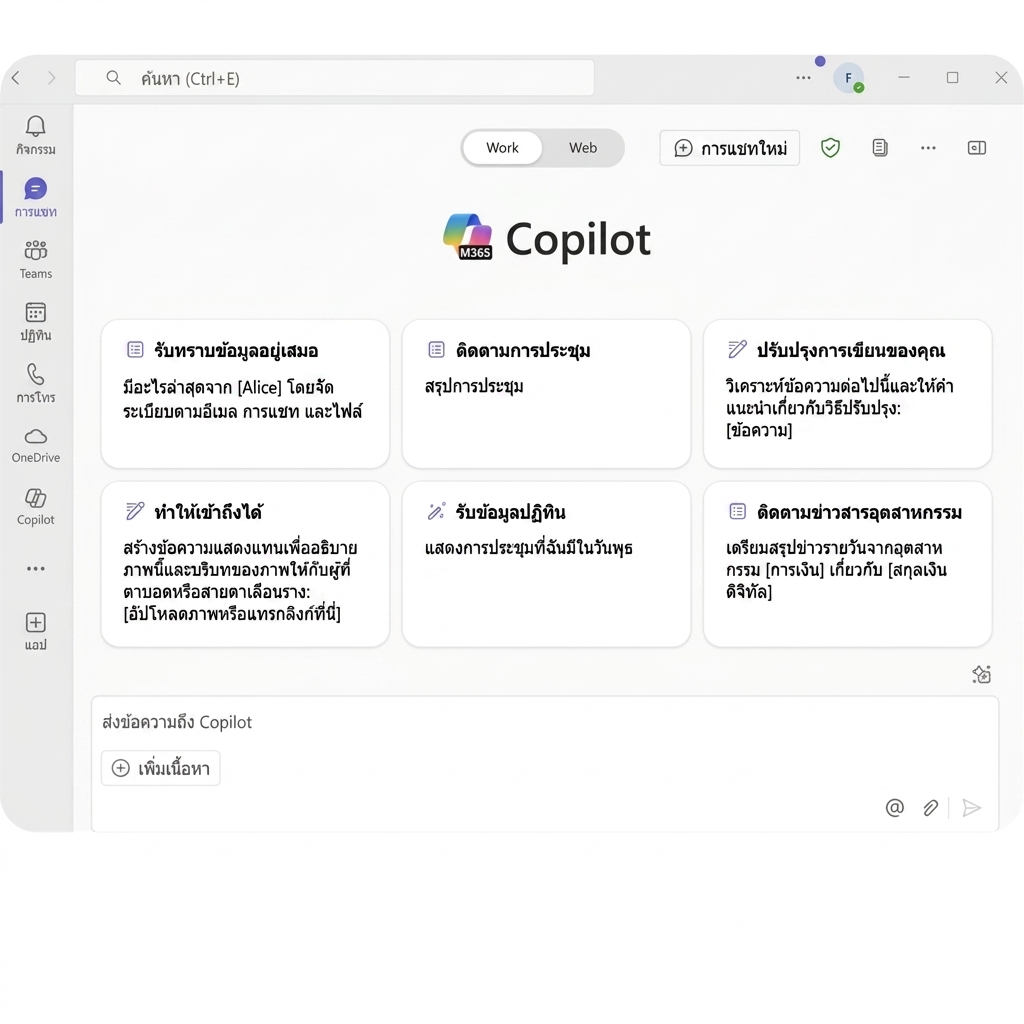Open the Chat icon in sidebar

pyautogui.click(x=36, y=197)
